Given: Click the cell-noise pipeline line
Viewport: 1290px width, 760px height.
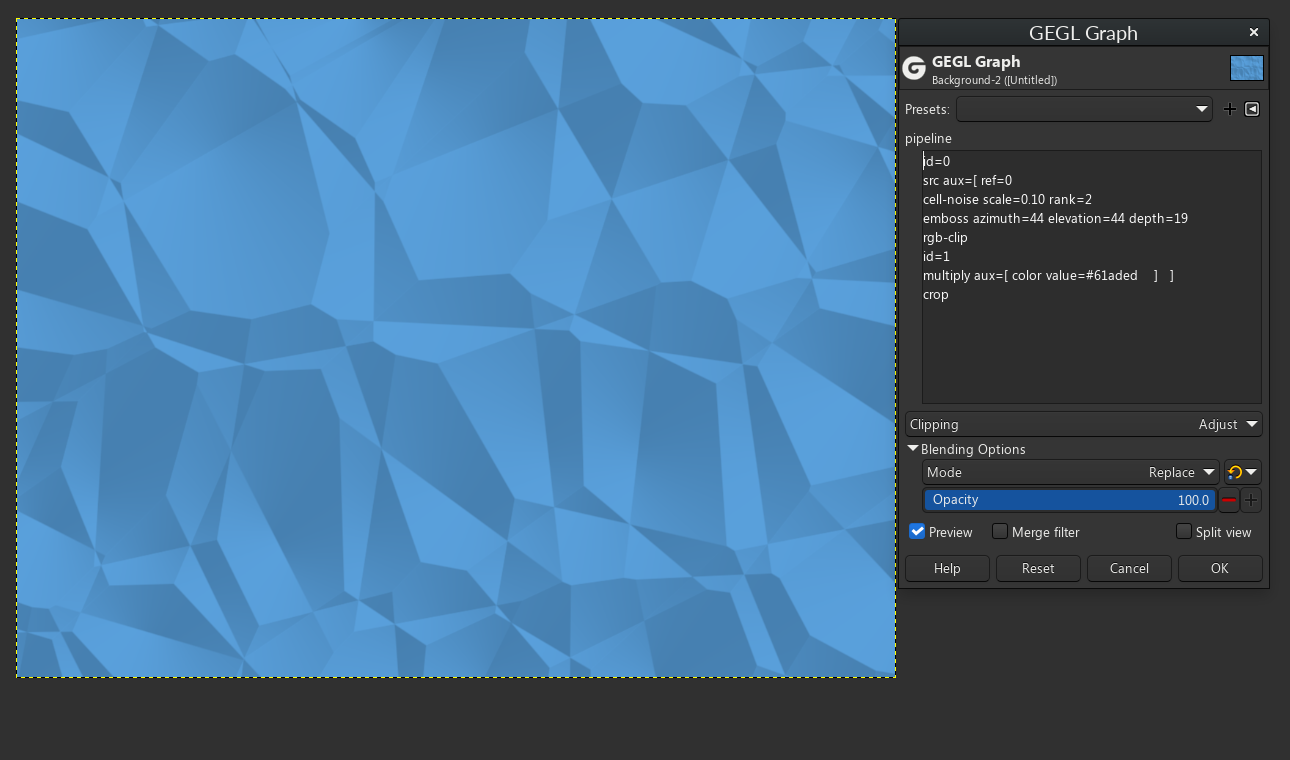Looking at the screenshot, I should pyautogui.click(x=1007, y=199).
